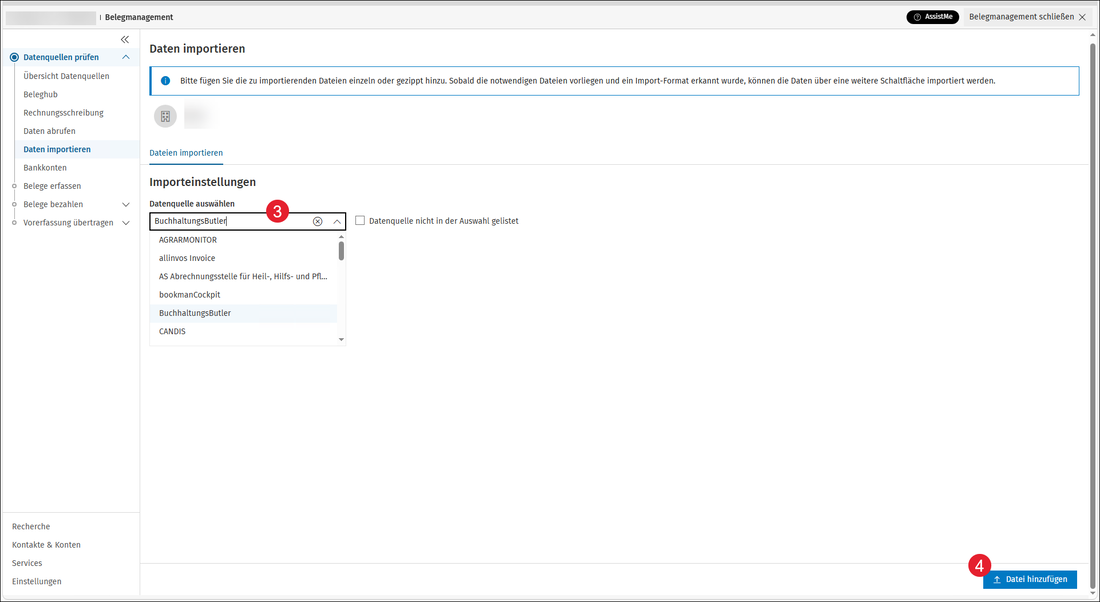Go to Belege erfassen
The width and height of the screenshot is (1100, 602).
[52, 186]
